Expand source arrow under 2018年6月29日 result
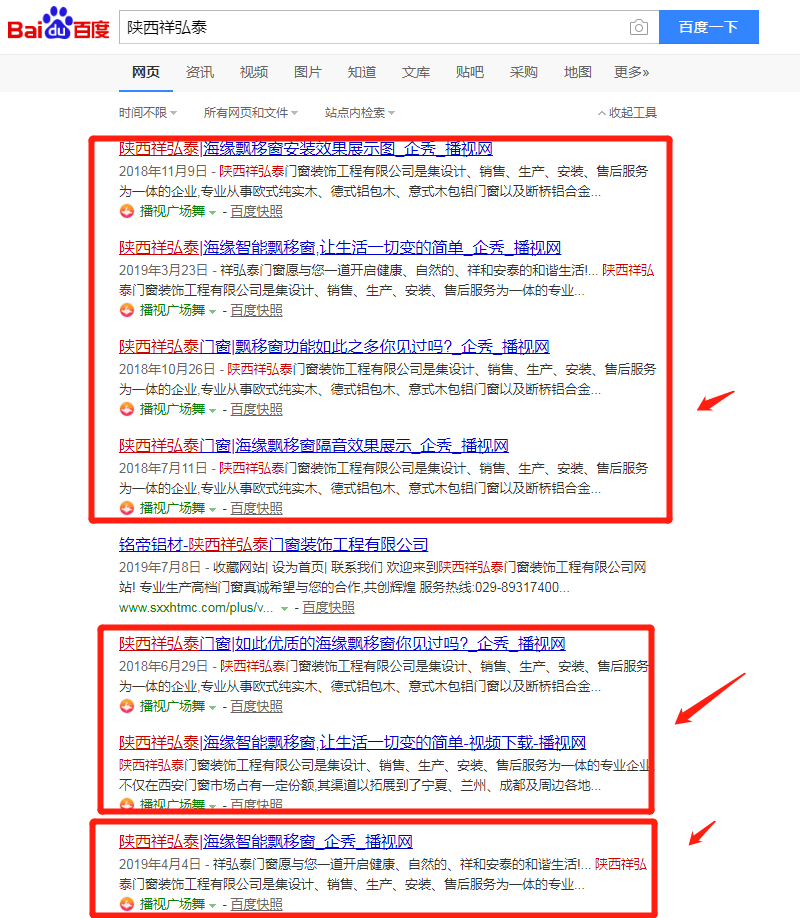 pos(212,707)
